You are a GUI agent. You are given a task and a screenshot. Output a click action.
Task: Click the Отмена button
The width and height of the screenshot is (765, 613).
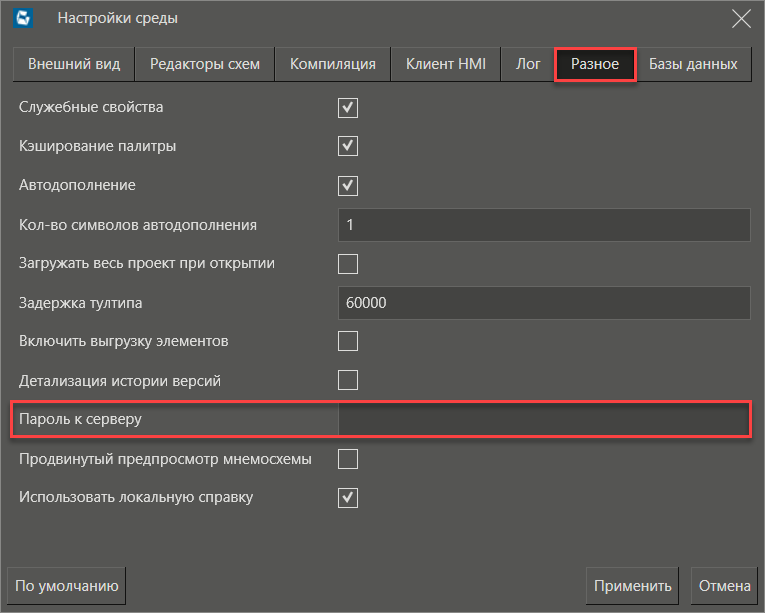725,586
